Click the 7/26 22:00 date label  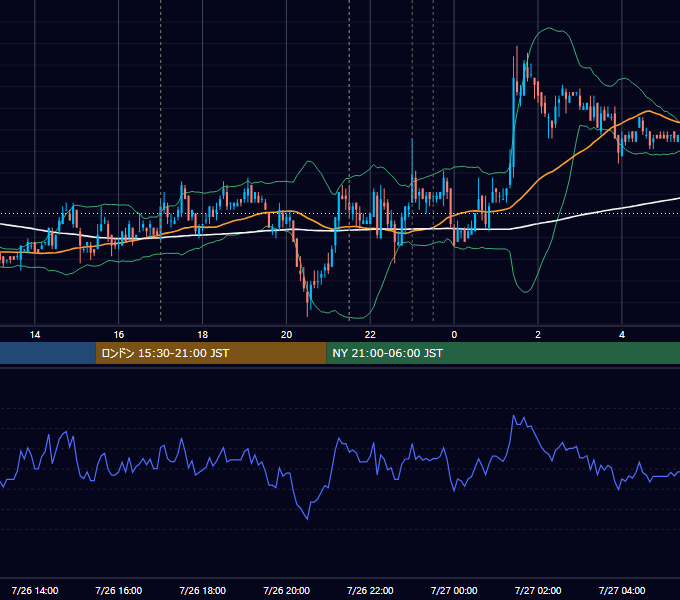(370, 590)
